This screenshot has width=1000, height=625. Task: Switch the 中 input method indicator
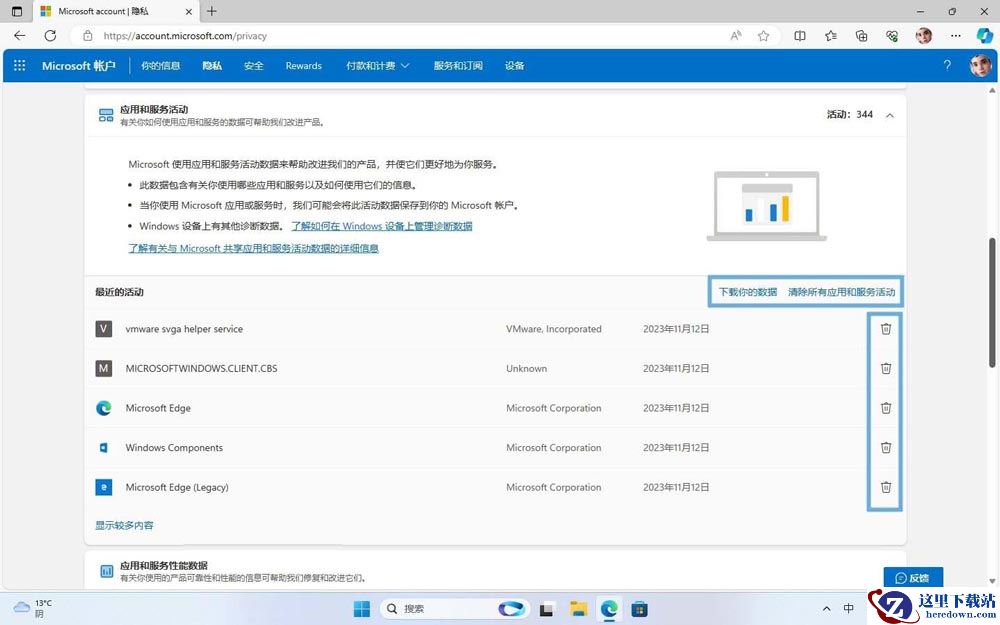(x=849, y=608)
